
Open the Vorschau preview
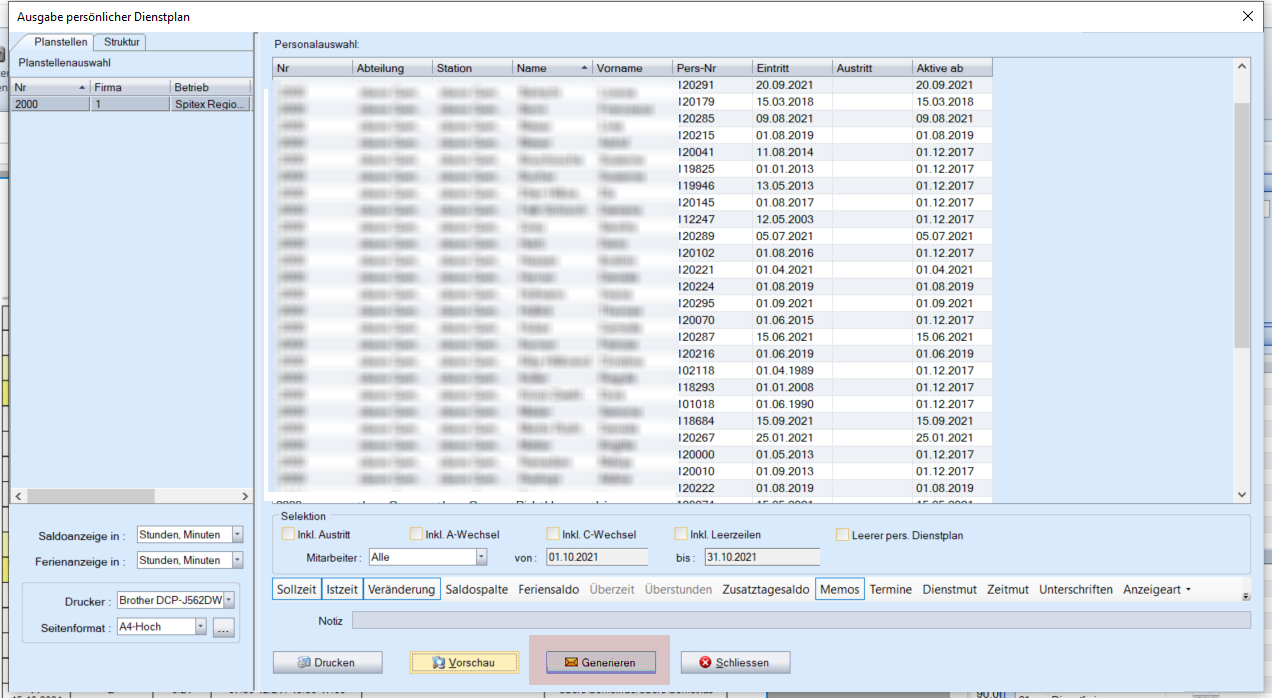464,662
